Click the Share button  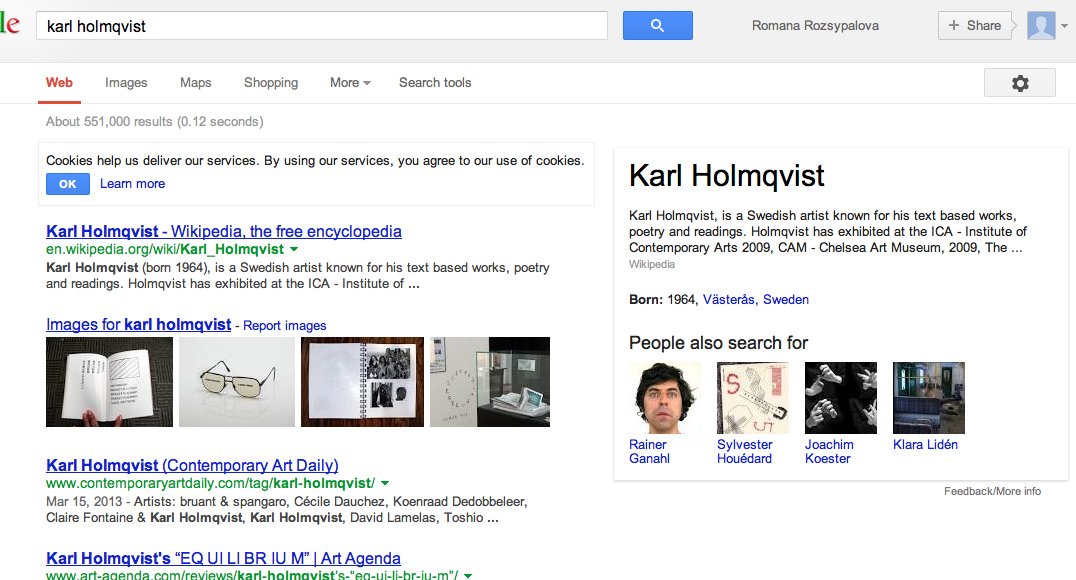pyautogui.click(x=974, y=25)
